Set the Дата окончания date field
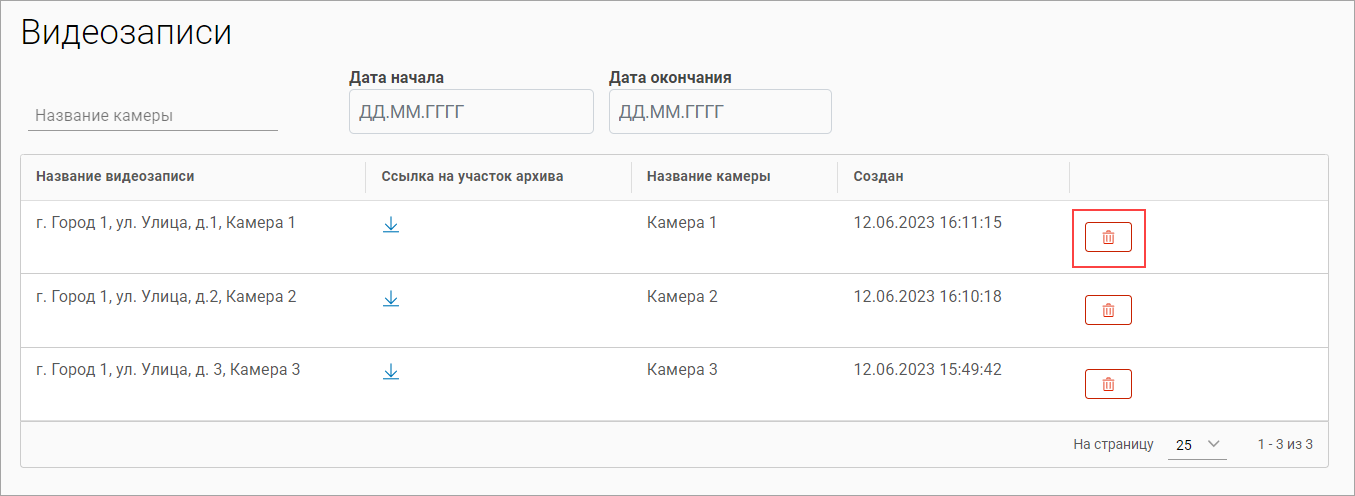This screenshot has height=496, width=1355. tap(720, 111)
